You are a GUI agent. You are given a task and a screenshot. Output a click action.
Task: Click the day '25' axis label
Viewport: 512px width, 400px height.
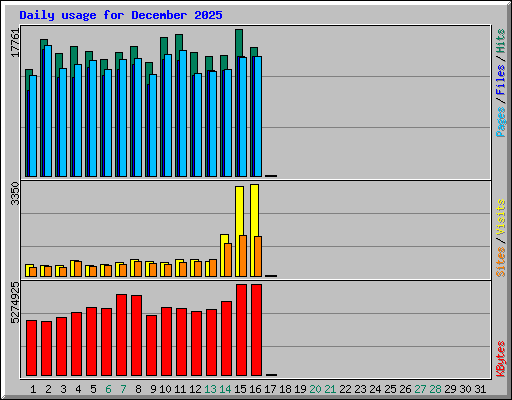(x=390, y=389)
